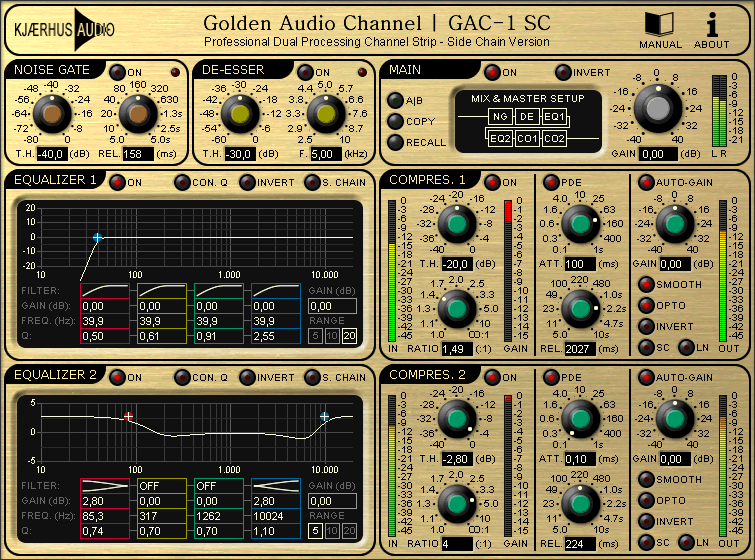Toggle Noise Gate ON
The width and height of the screenshot is (755, 560).
(x=117, y=72)
